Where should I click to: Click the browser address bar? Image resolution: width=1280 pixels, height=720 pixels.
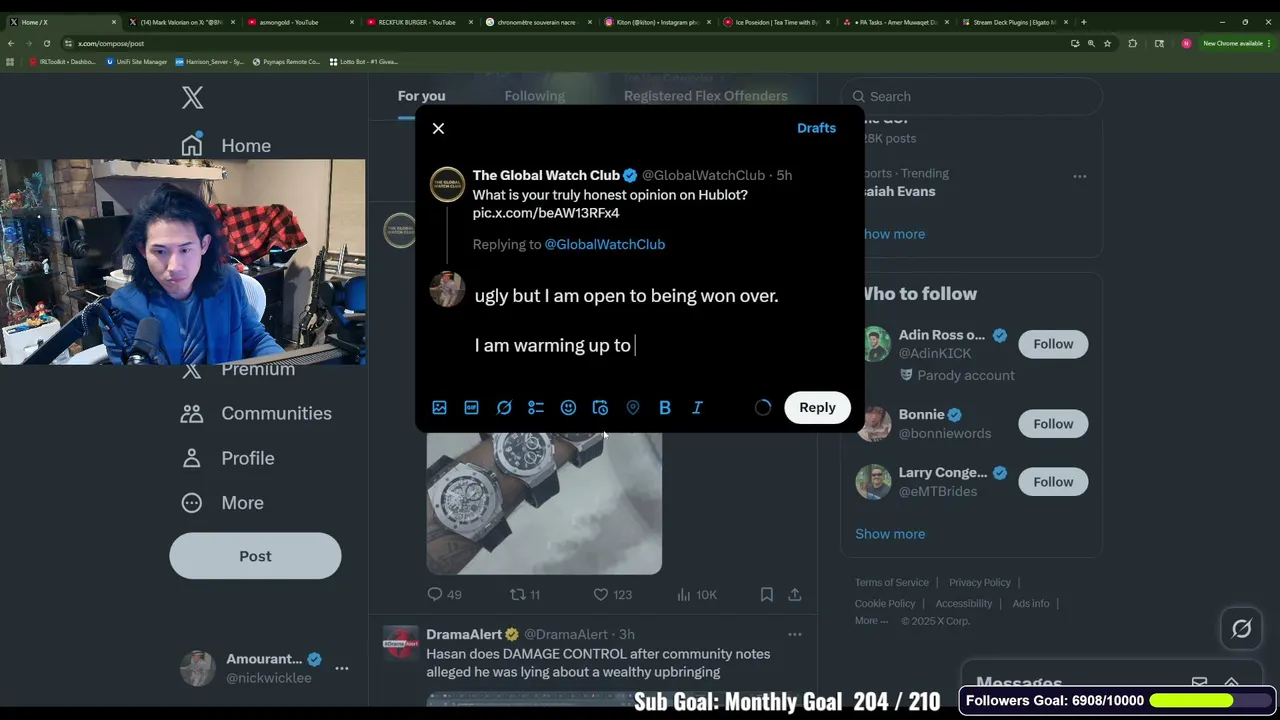point(560,43)
